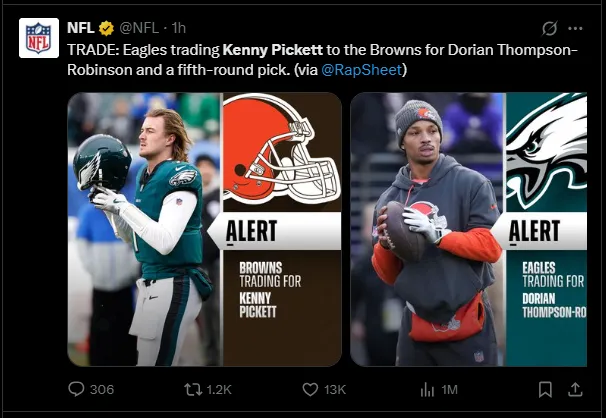The width and height of the screenshot is (606, 418).
Task: Open the @NFL handle link
Action: [x=141, y=27]
